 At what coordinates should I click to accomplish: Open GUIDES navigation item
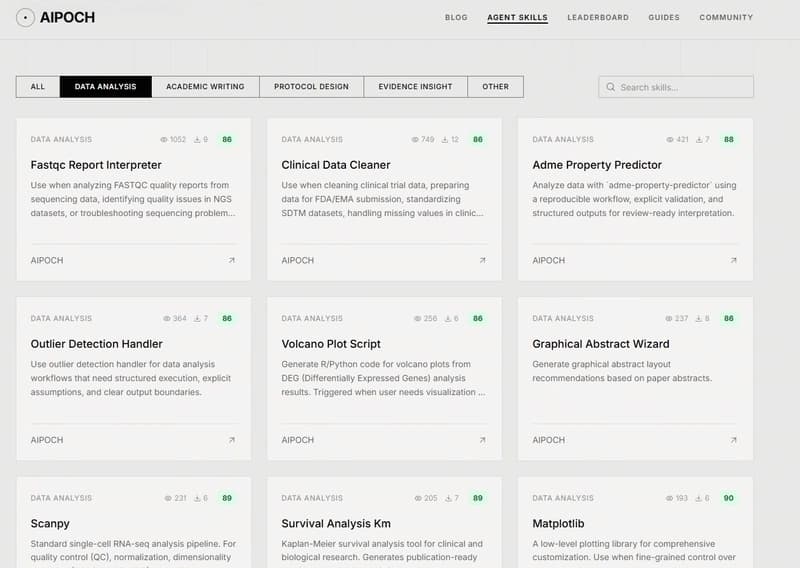point(664,17)
